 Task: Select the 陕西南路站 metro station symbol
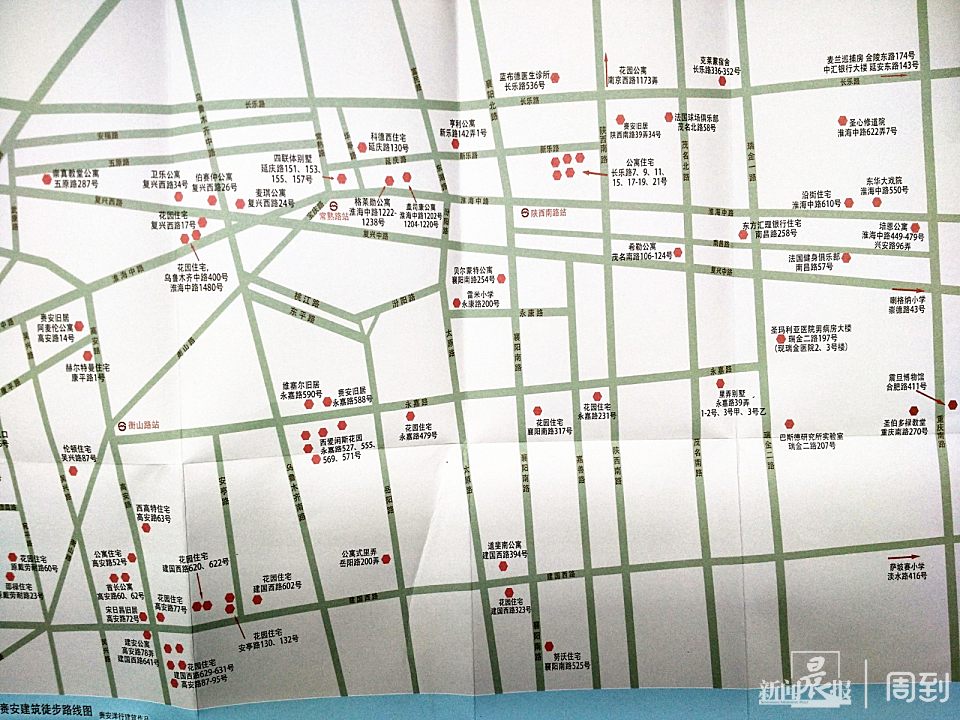click(523, 212)
